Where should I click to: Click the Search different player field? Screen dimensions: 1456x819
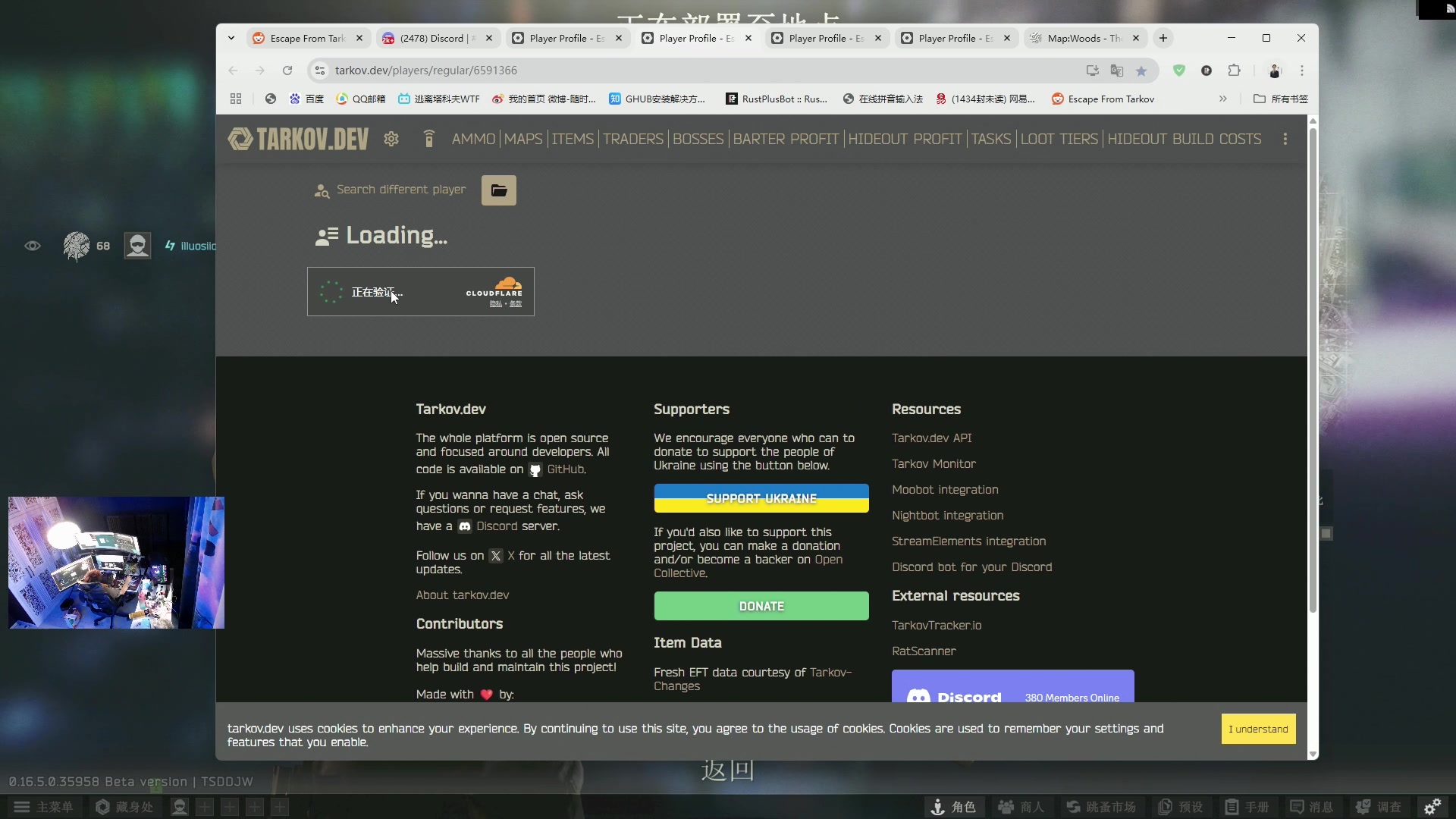pos(400,190)
